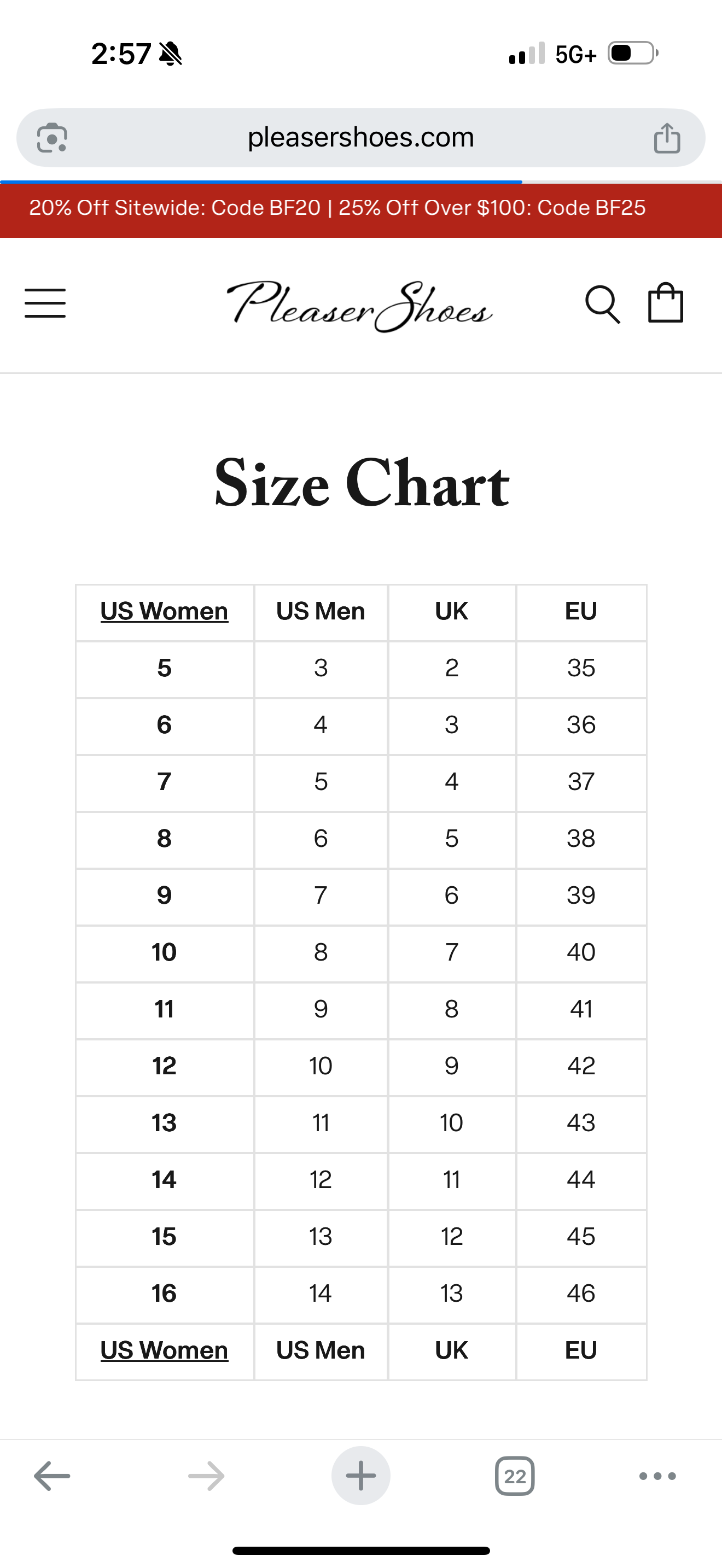The height and width of the screenshot is (1568, 722).
Task: Go back using the browser back arrow
Action: pos(53,1476)
